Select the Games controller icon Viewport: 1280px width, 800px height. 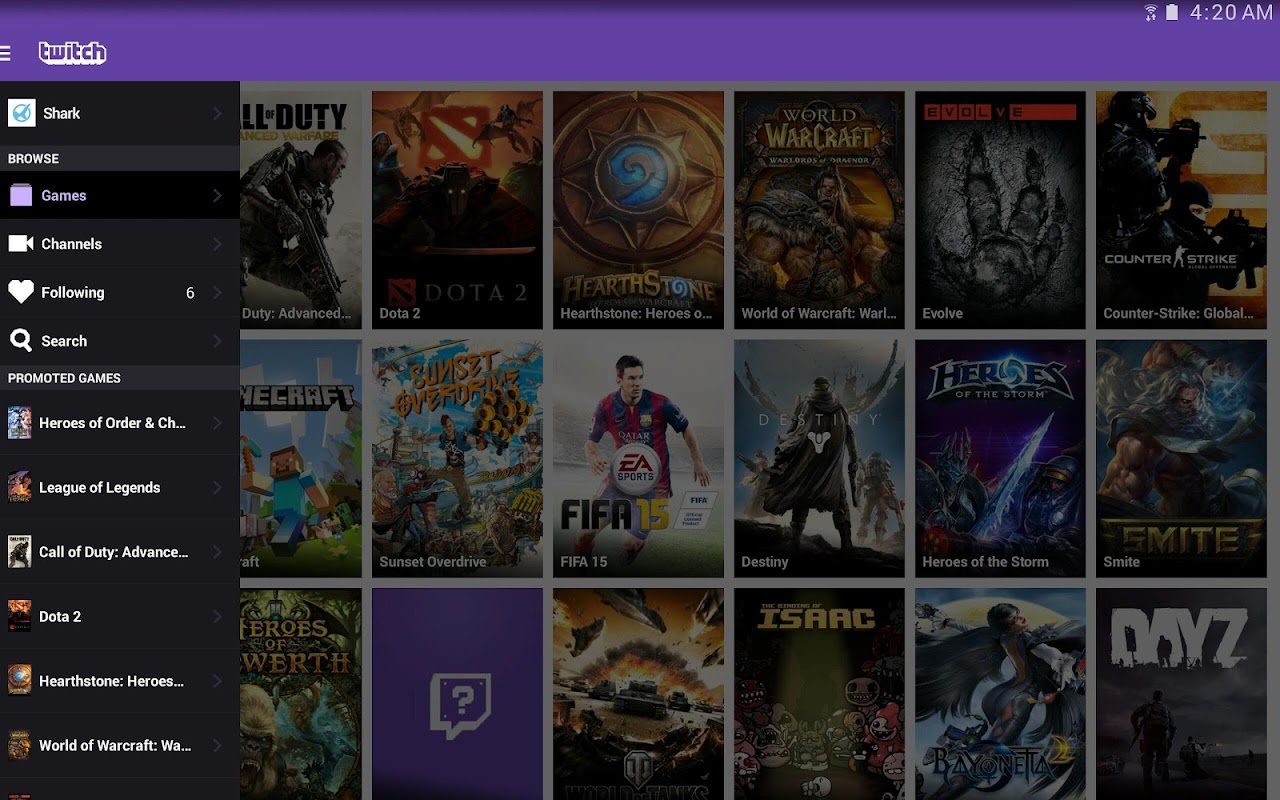21,195
